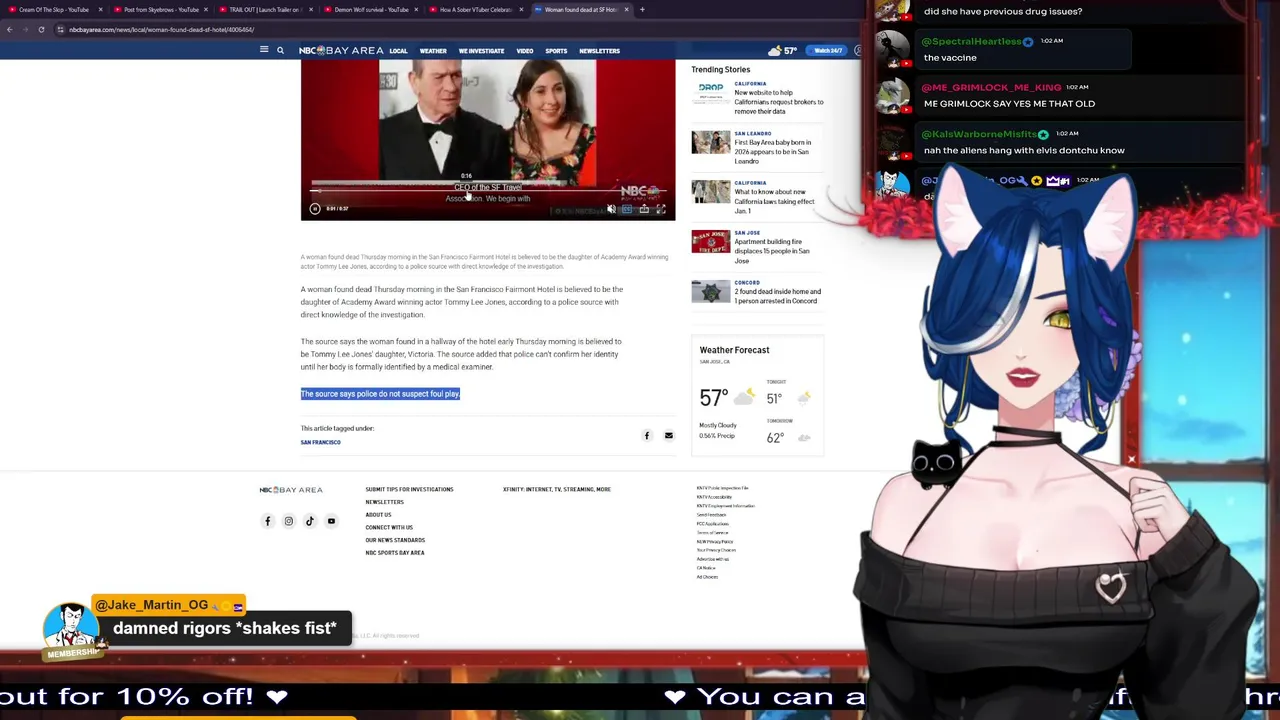Open LOCAL in the site navigation

click(398, 50)
